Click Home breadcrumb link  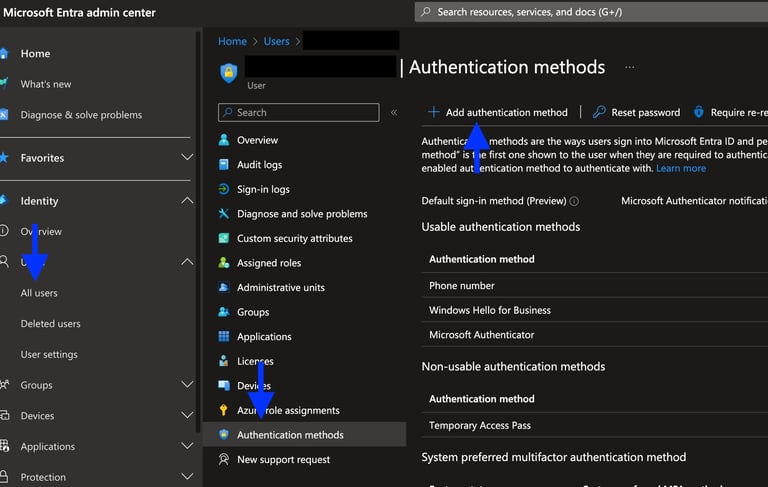point(232,41)
